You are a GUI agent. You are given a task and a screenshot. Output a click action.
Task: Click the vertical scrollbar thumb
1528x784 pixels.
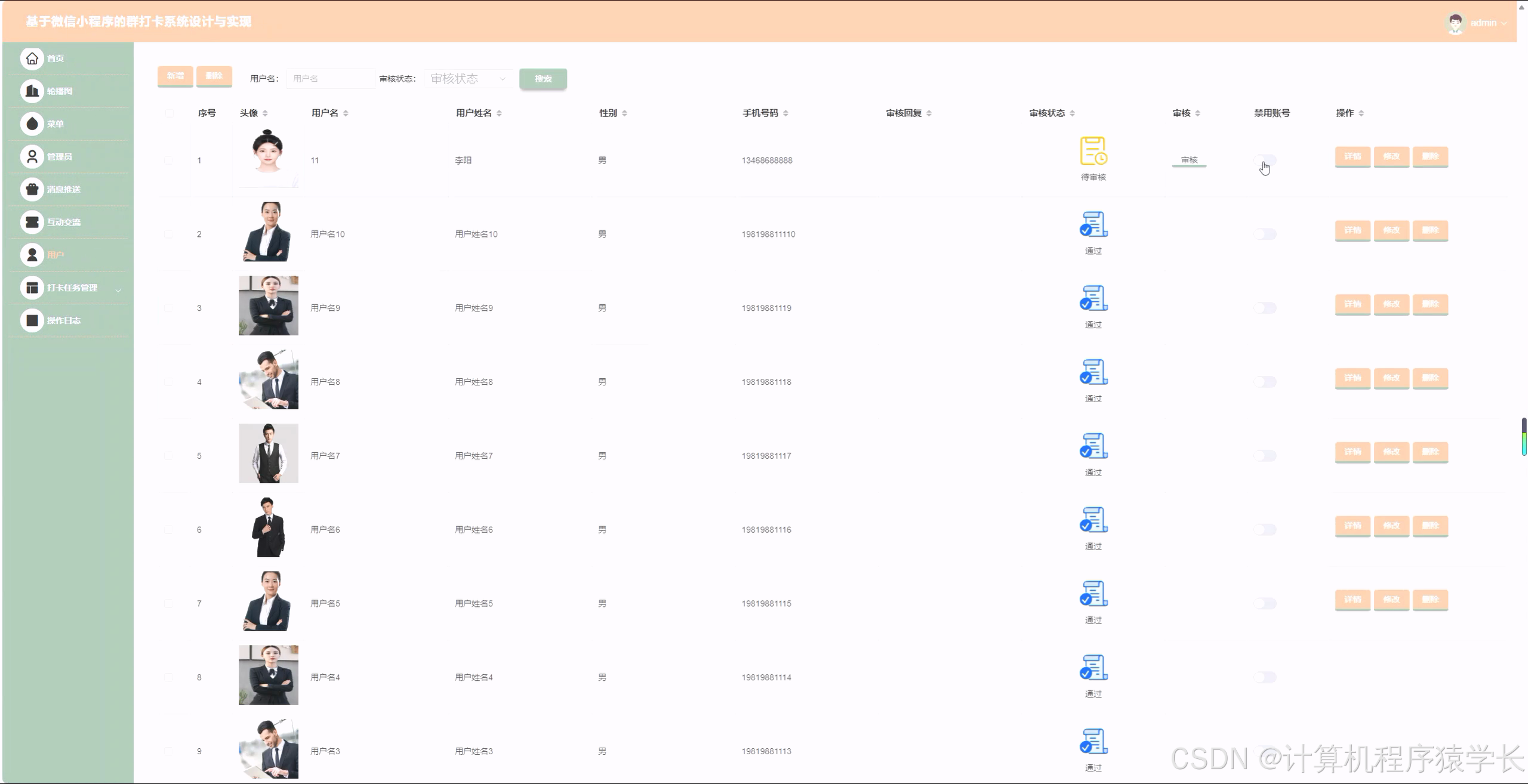(x=1523, y=437)
